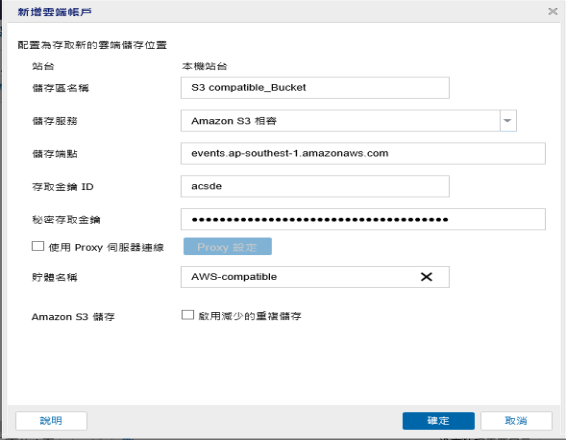This screenshot has width=566, height=440.
Task: Click the masked 秘密存取金鑰 password field
Action: click(363, 219)
